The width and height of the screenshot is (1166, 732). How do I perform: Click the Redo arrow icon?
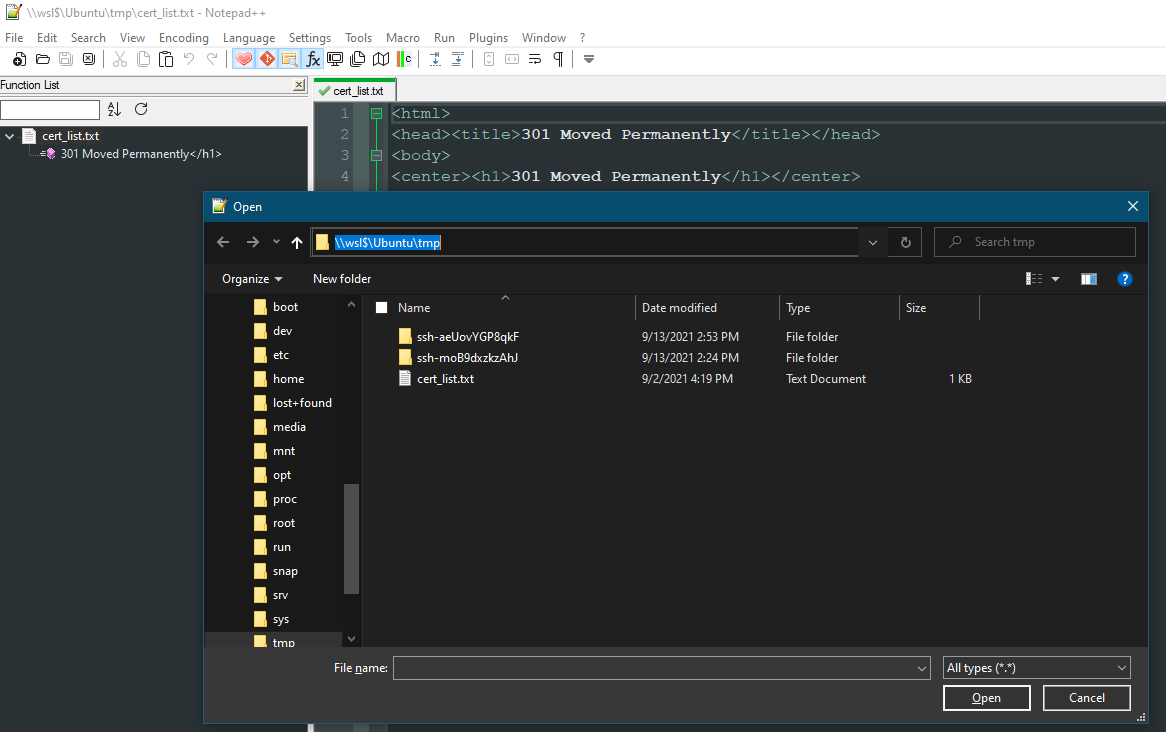[212, 60]
